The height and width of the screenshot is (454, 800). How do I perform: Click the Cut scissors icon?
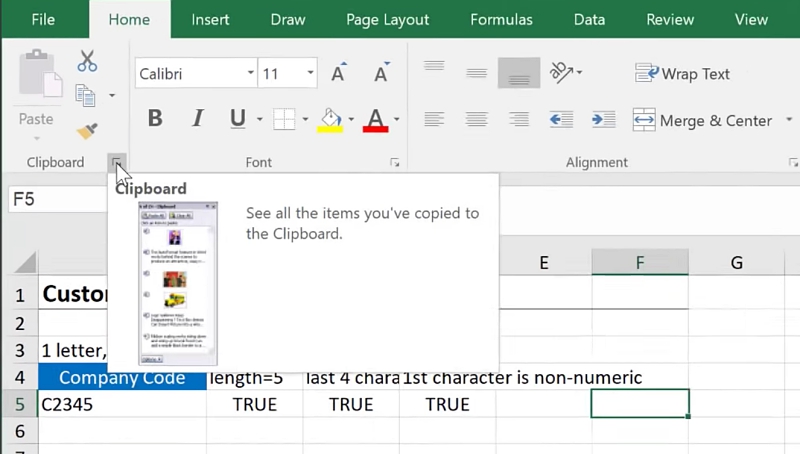point(87,61)
